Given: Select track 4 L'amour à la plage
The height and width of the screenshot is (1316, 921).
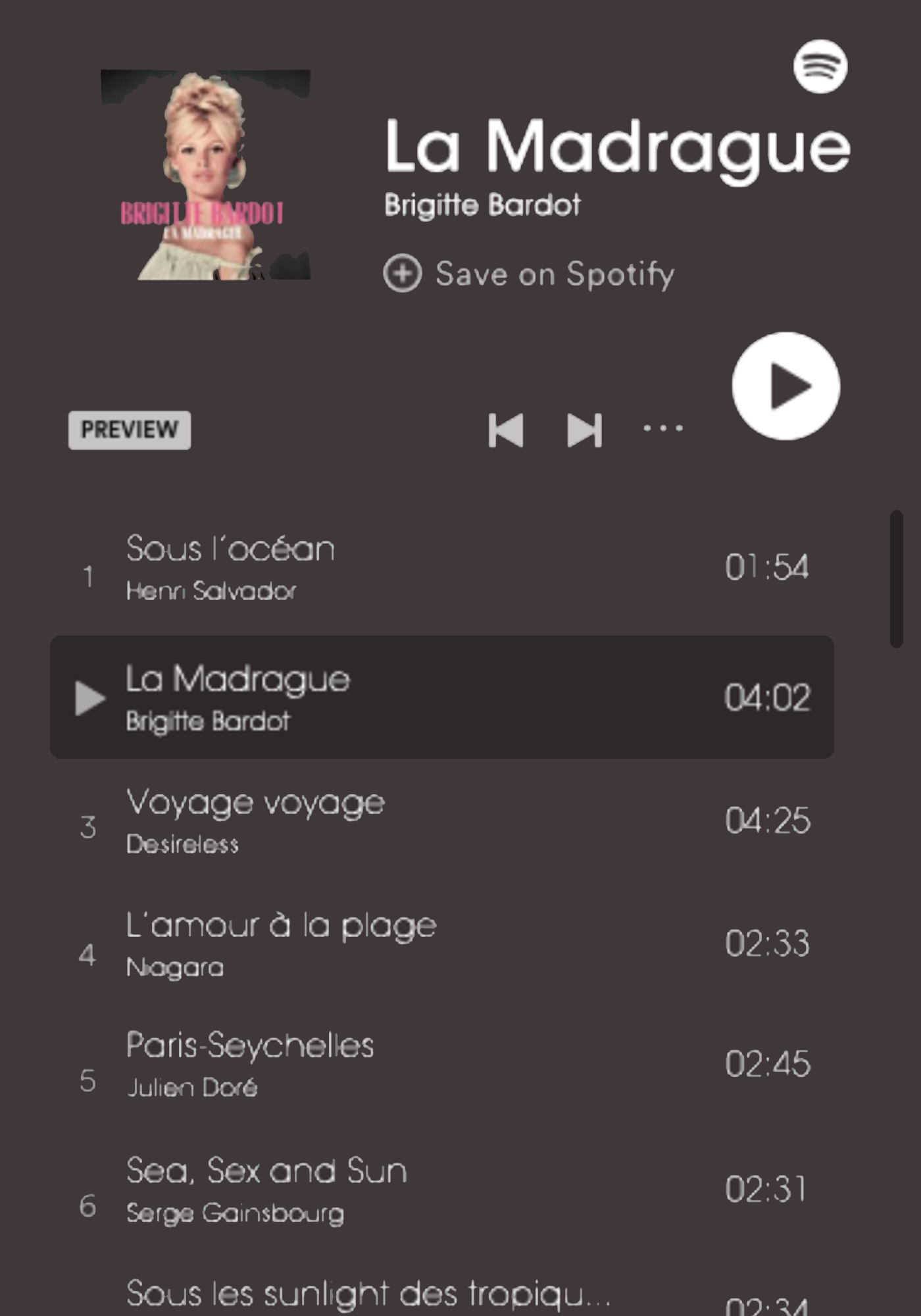Looking at the screenshot, I should tap(442, 944).
